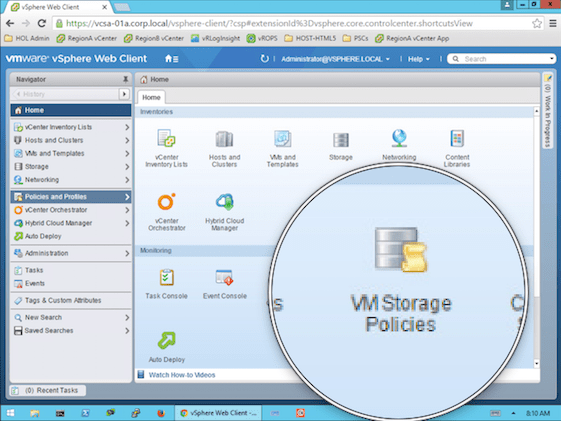
Task: Bookmark this page with the star icon
Action: tap(536, 24)
